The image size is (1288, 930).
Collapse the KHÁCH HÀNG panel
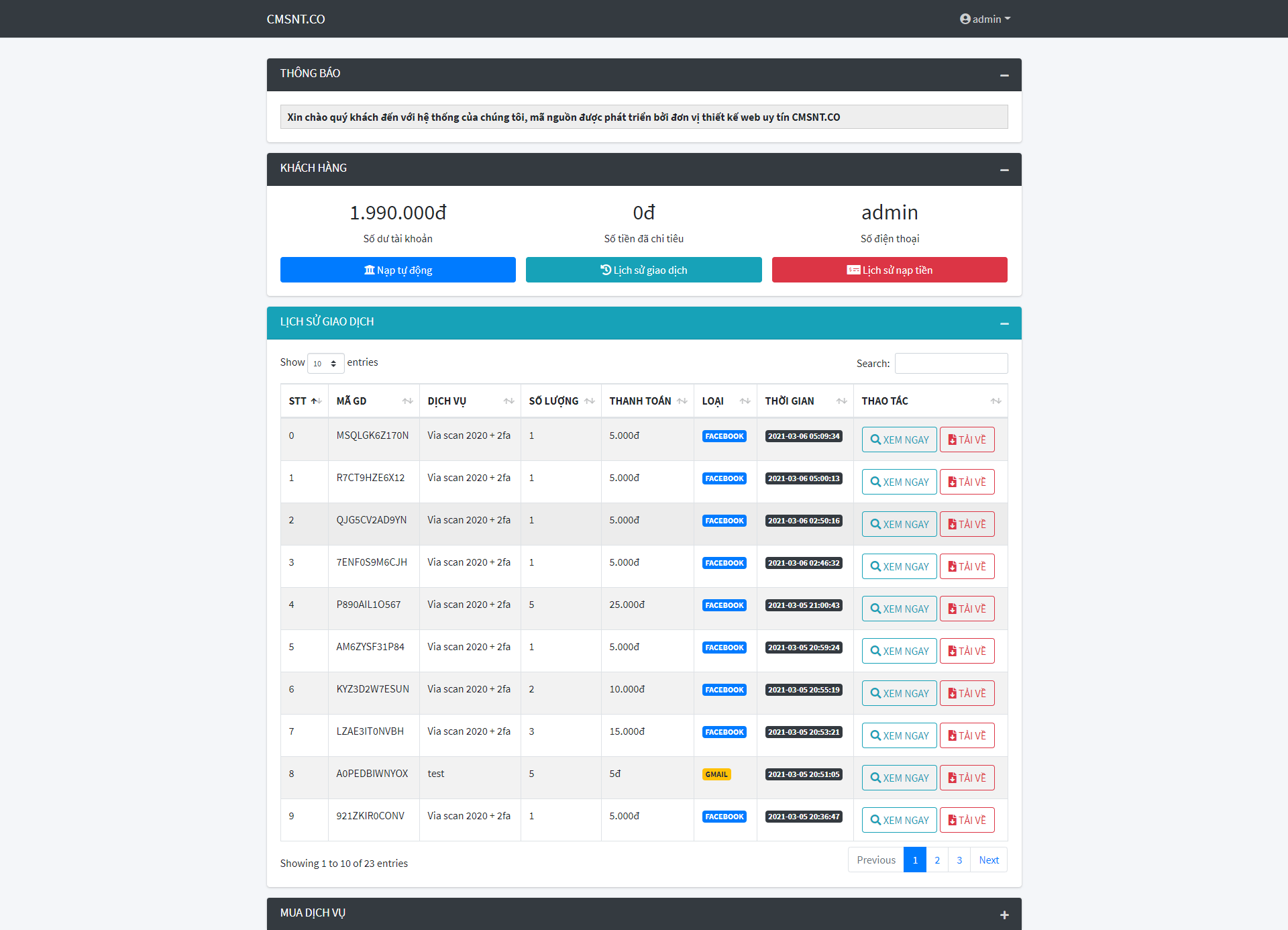coord(1004,170)
